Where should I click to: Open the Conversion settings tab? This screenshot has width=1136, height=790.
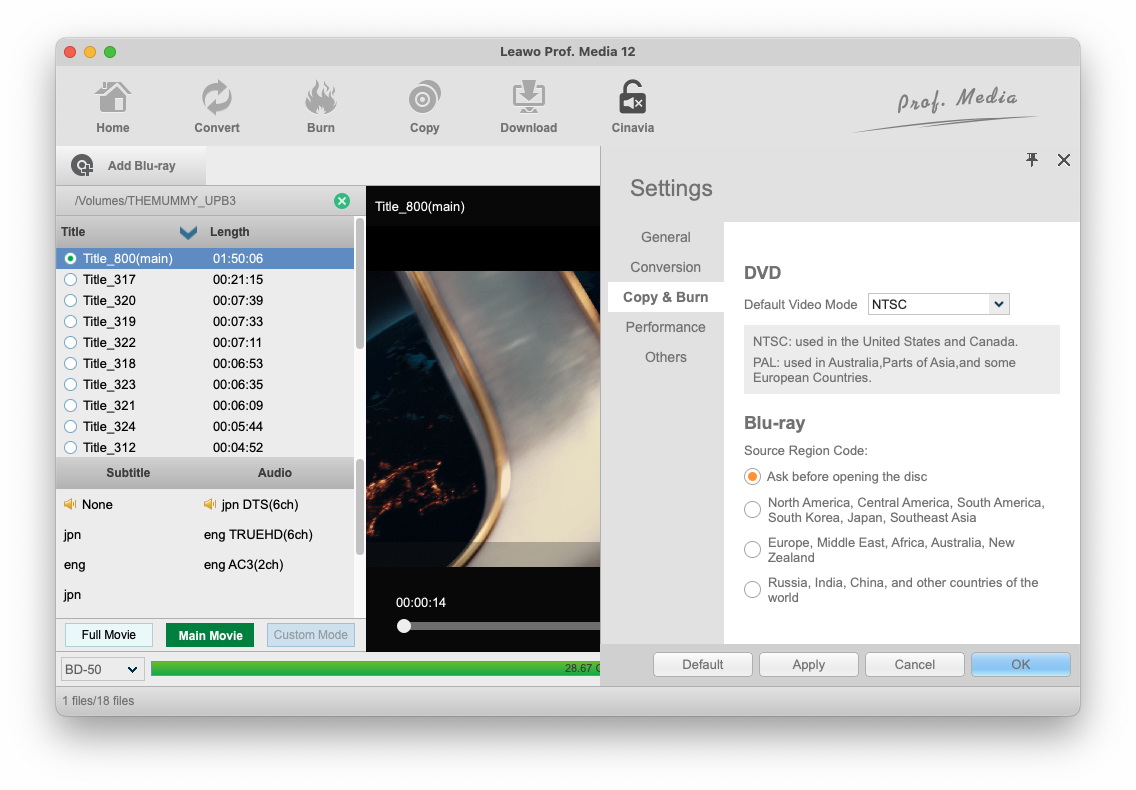[665, 267]
